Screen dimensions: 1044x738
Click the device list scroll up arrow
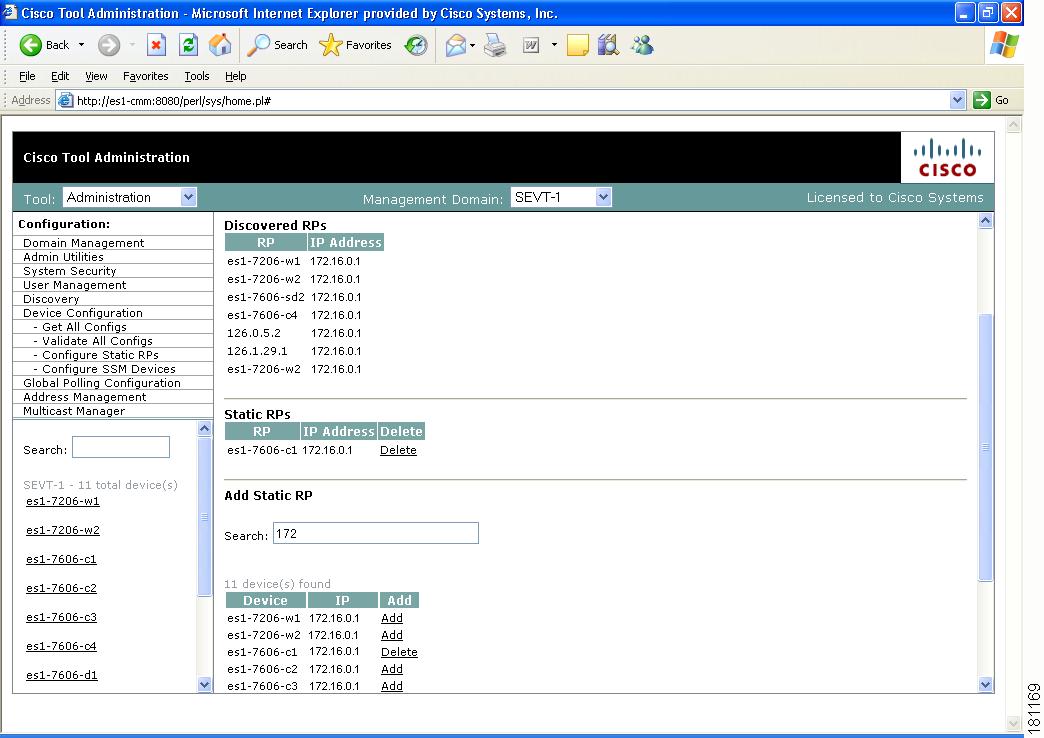(x=204, y=428)
